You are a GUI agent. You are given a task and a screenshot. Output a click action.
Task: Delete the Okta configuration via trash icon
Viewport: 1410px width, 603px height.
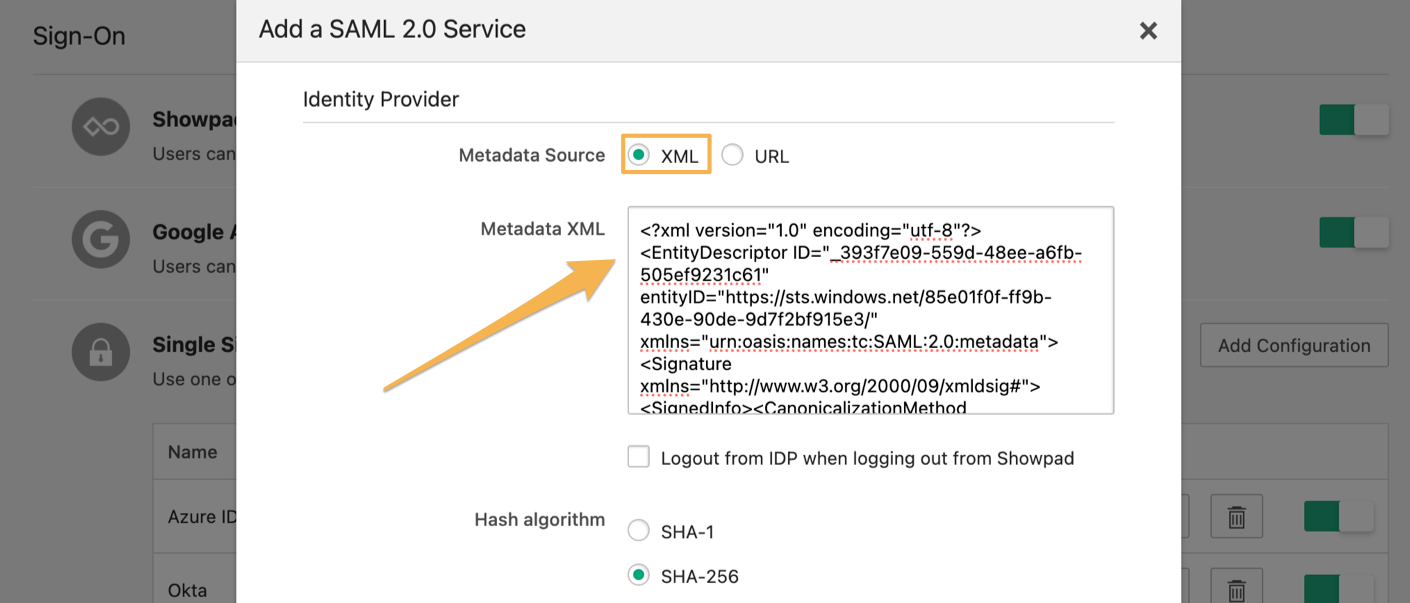click(x=1237, y=588)
